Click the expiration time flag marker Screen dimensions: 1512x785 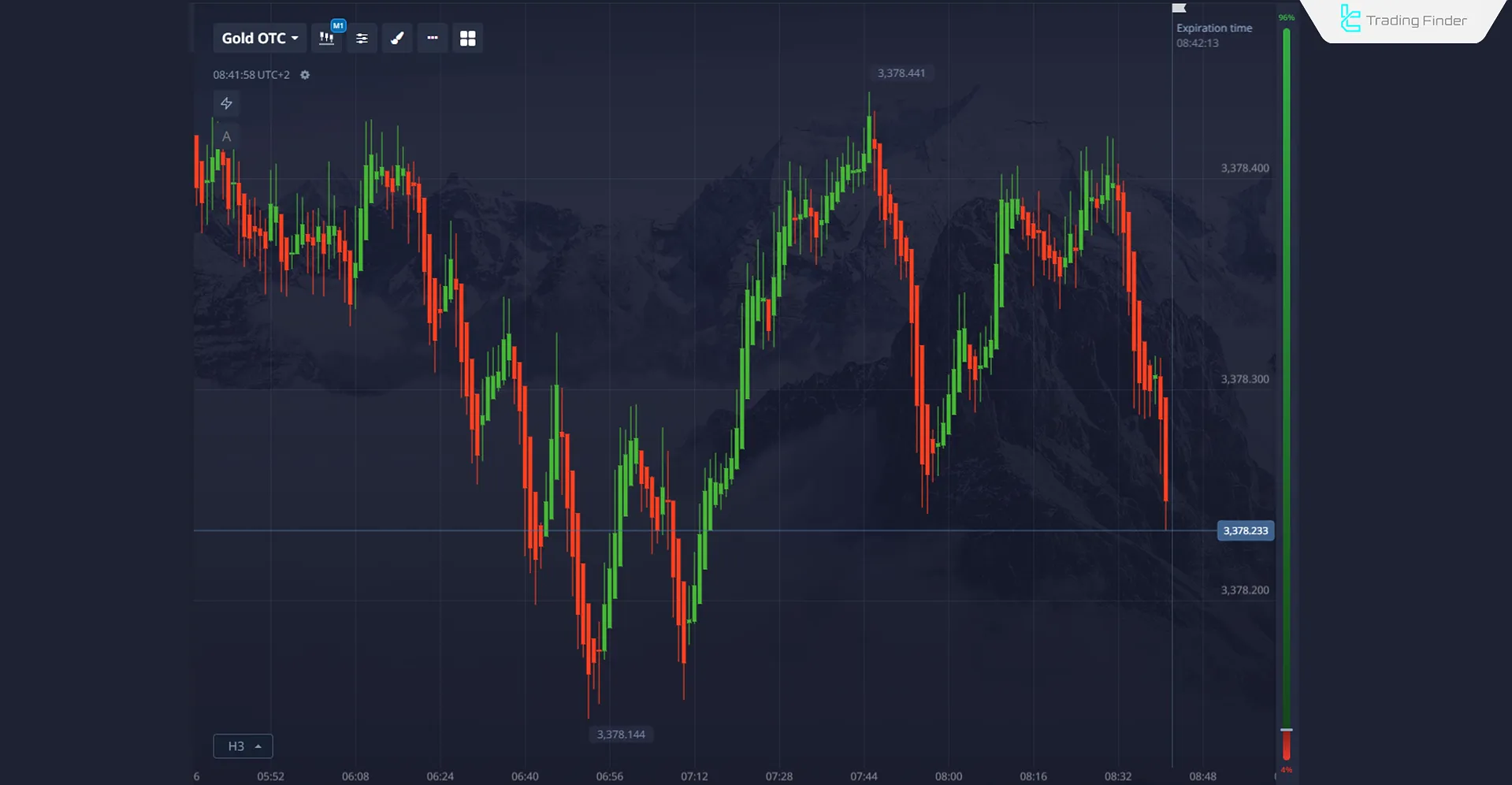pyautogui.click(x=1179, y=9)
